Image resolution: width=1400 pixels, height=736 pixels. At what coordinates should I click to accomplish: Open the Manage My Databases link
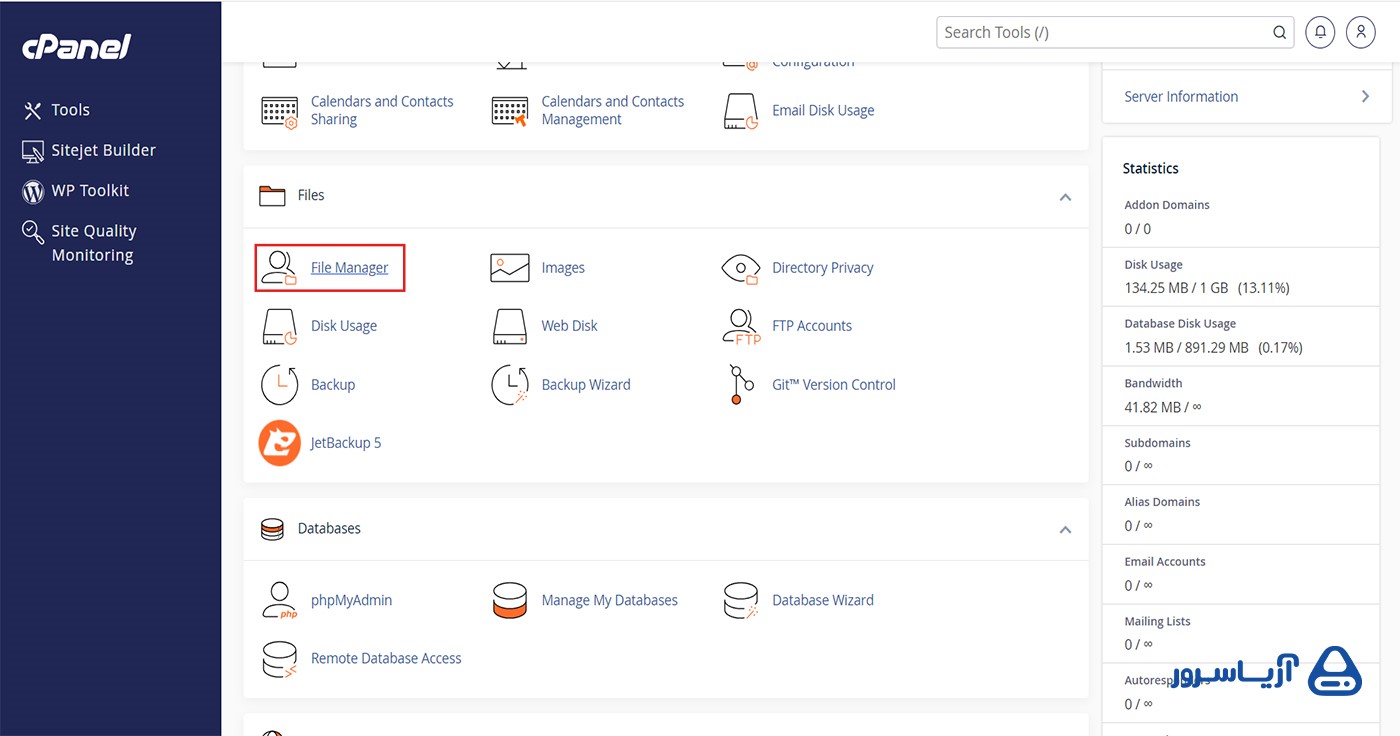[x=610, y=600]
